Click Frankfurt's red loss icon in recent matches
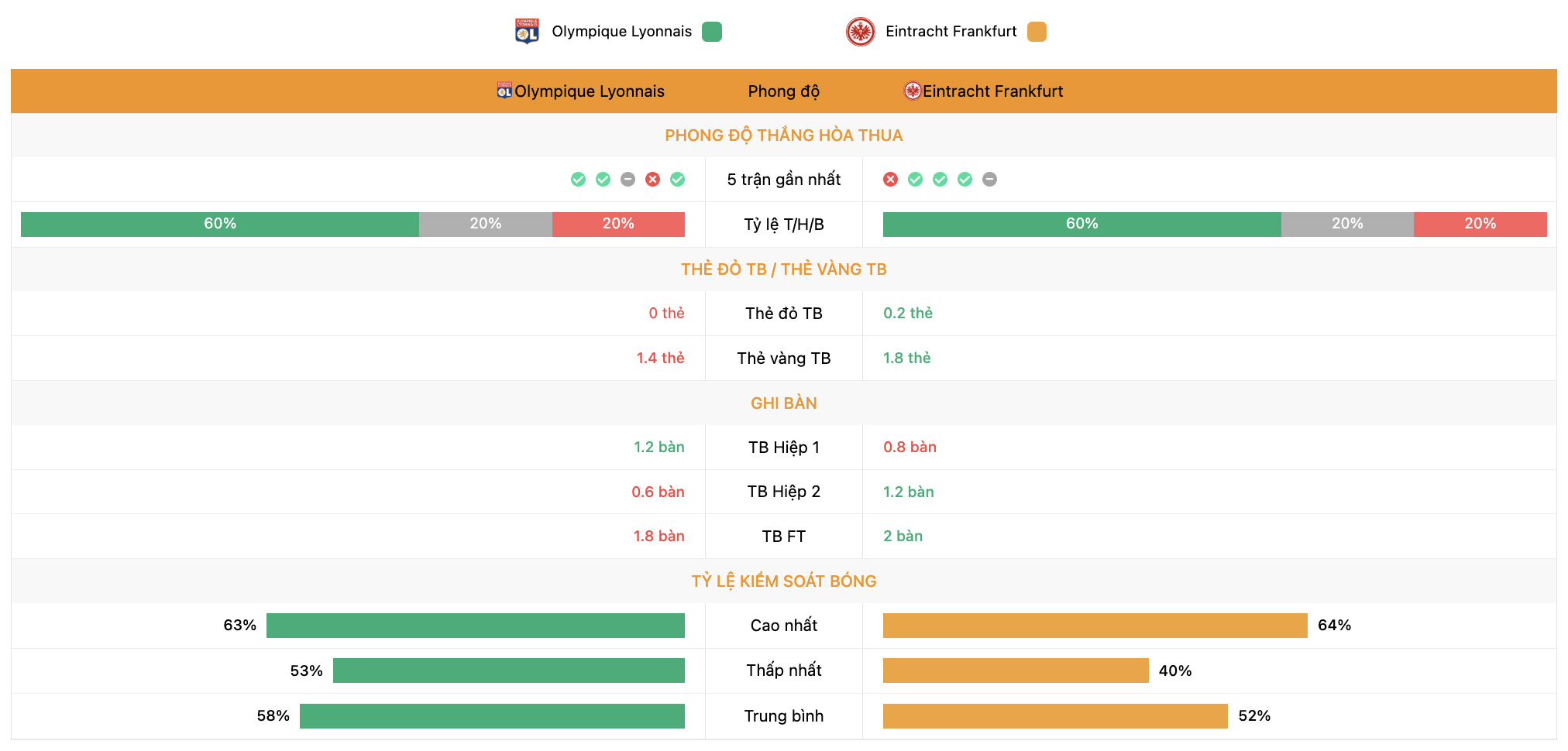 coord(890,180)
